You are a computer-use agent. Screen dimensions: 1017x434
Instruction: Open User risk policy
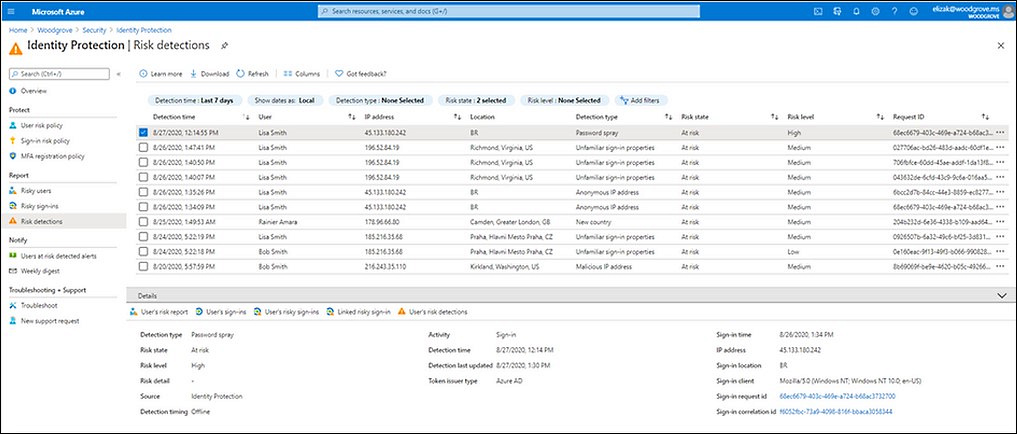[x=42, y=125]
